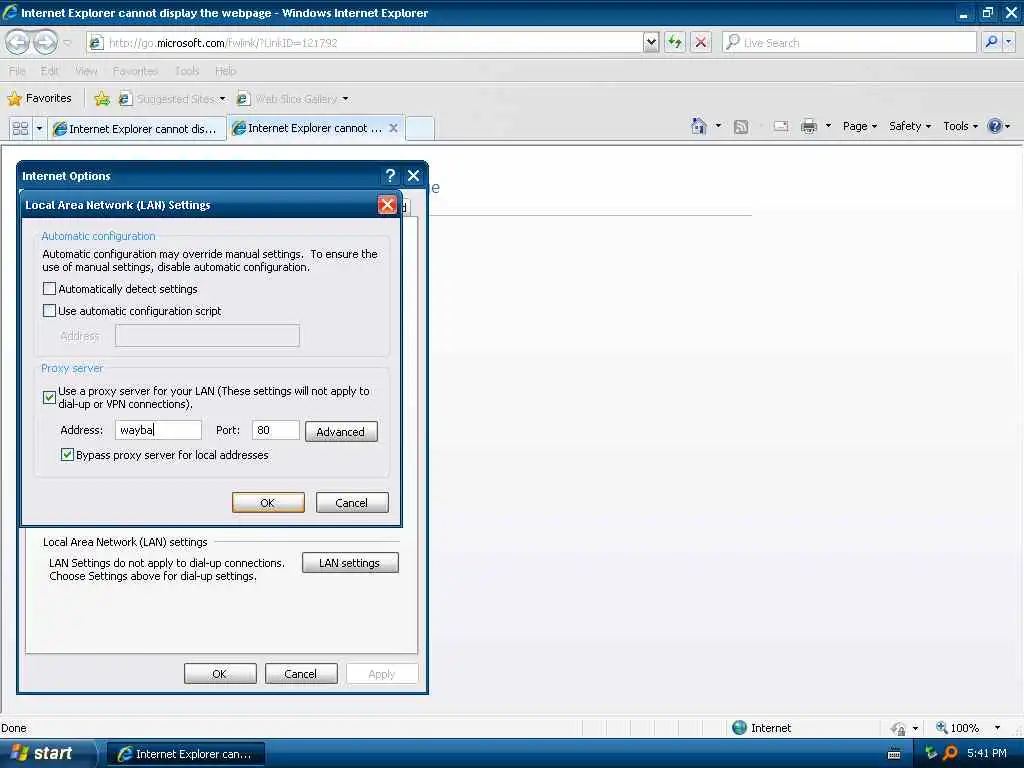
Task: Close the Internet Options dialog
Action: (413, 176)
